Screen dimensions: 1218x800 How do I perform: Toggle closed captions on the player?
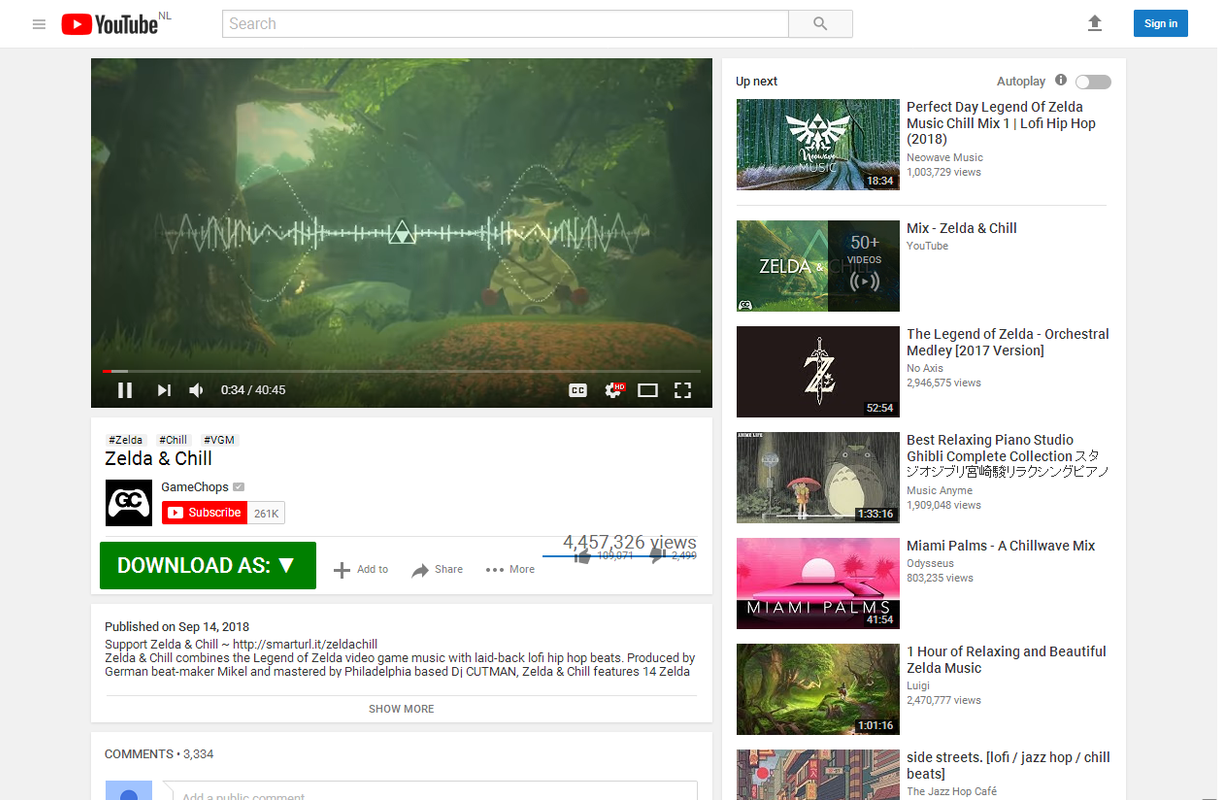pos(578,390)
